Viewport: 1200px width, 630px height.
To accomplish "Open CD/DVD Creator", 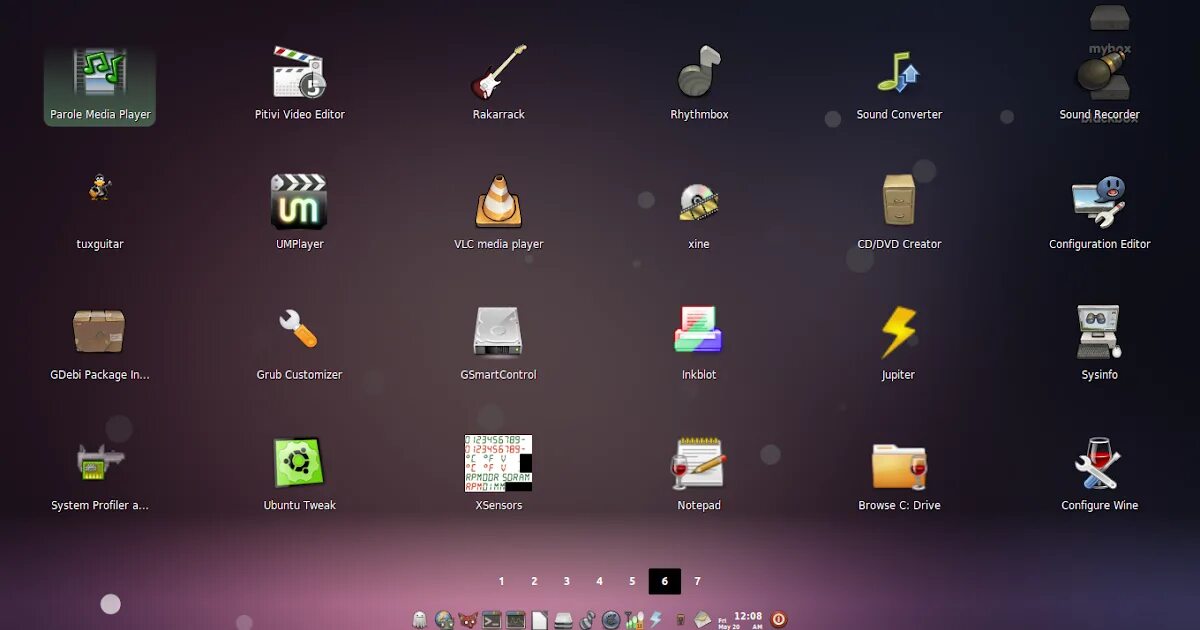I will pyautogui.click(x=899, y=214).
